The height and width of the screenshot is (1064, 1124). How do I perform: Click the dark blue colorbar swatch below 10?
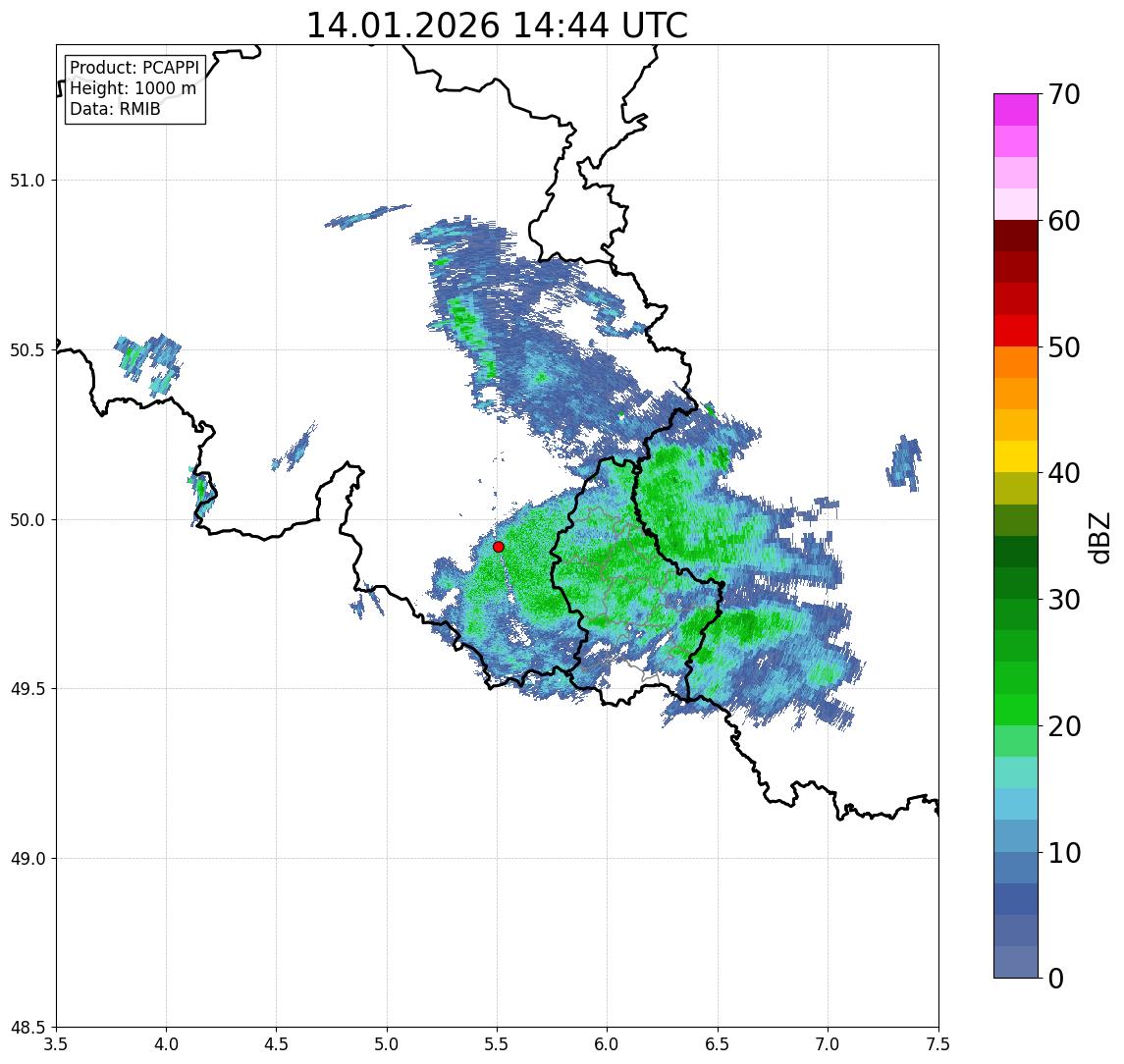click(1016, 898)
